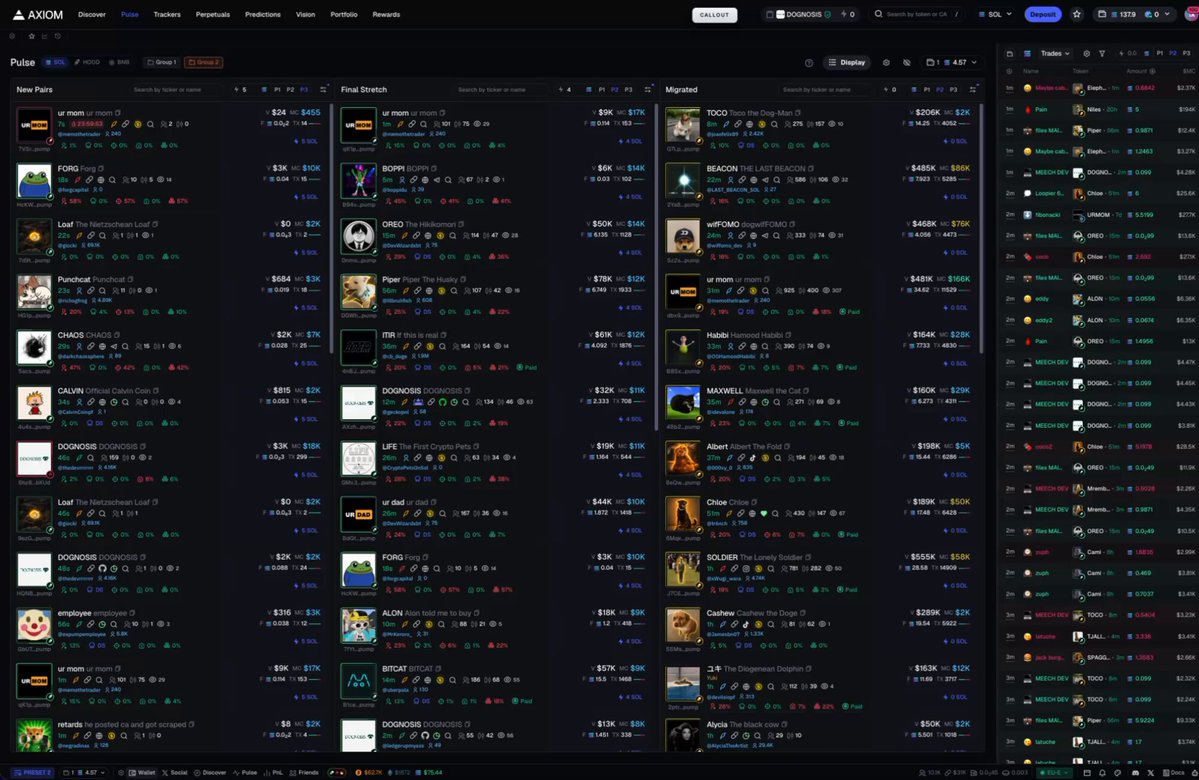Open the Perpetuals page
Screen dimensions: 1199x780
coord(213,15)
